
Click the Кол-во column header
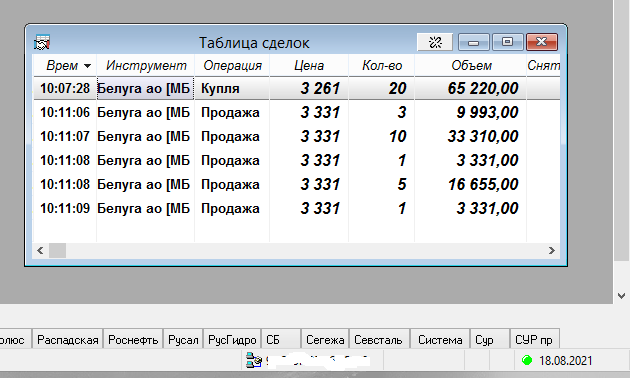coord(382,65)
